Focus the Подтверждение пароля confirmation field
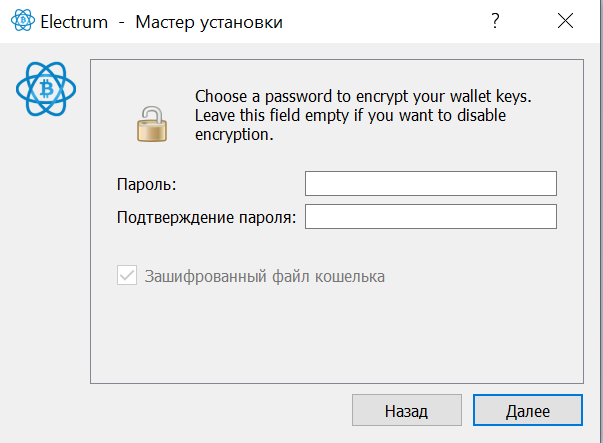The image size is (603, 443). tap(431, 217)
